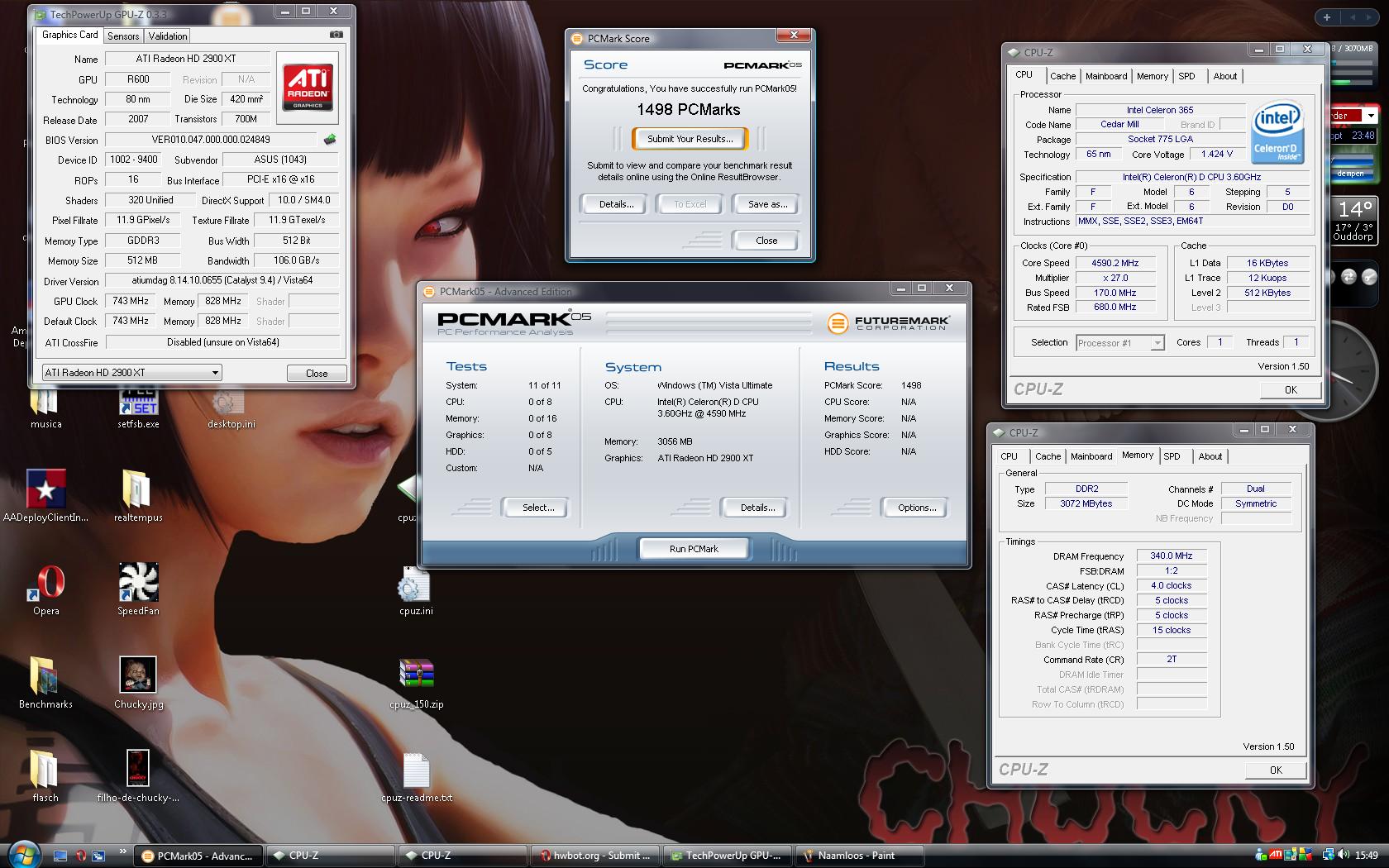Select the AADeployClientIn desktop icon
The width and height of the screenshot is (1389, 868).
click(x=45, y=496)
